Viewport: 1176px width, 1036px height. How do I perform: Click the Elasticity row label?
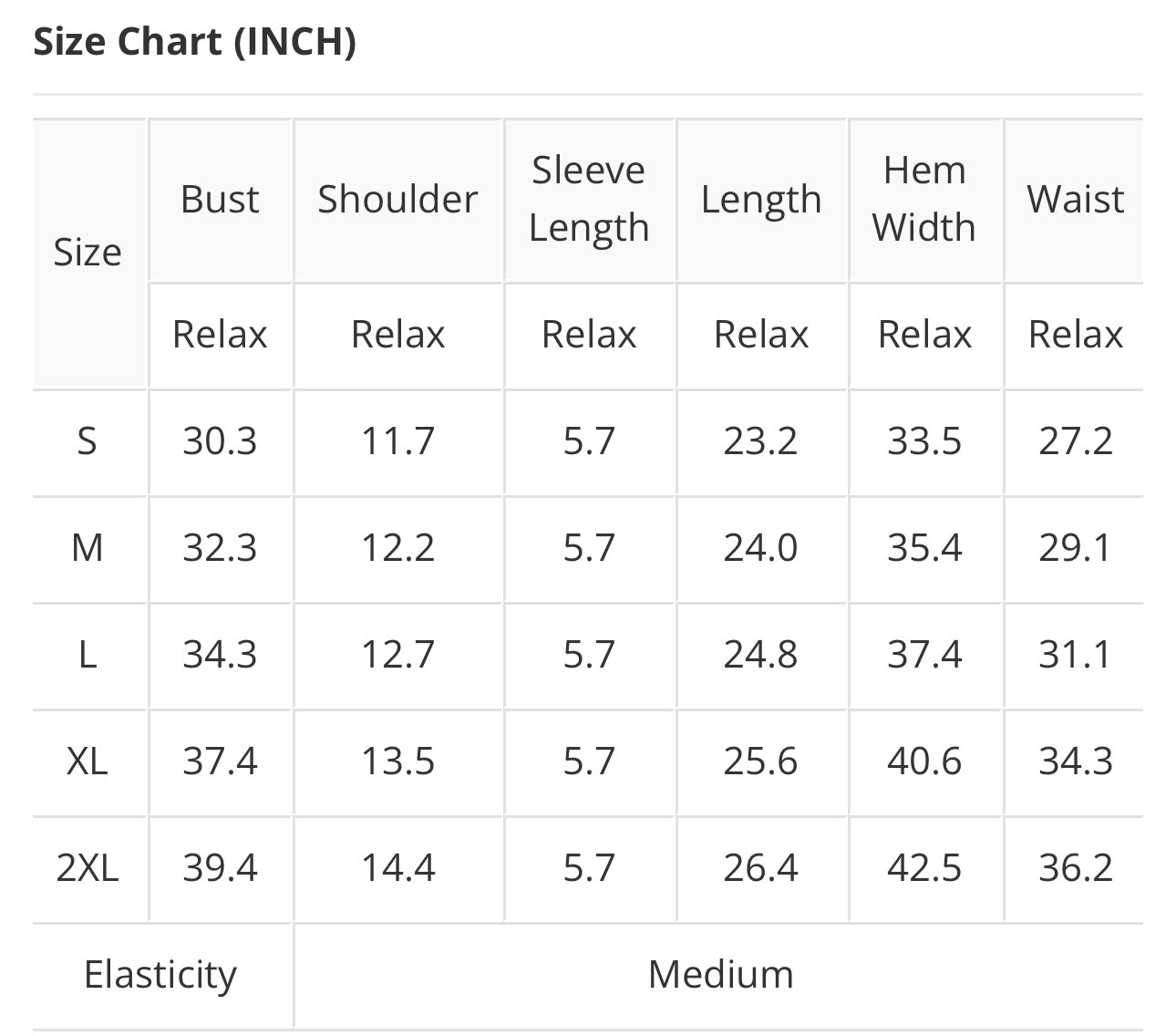[160, 975]
